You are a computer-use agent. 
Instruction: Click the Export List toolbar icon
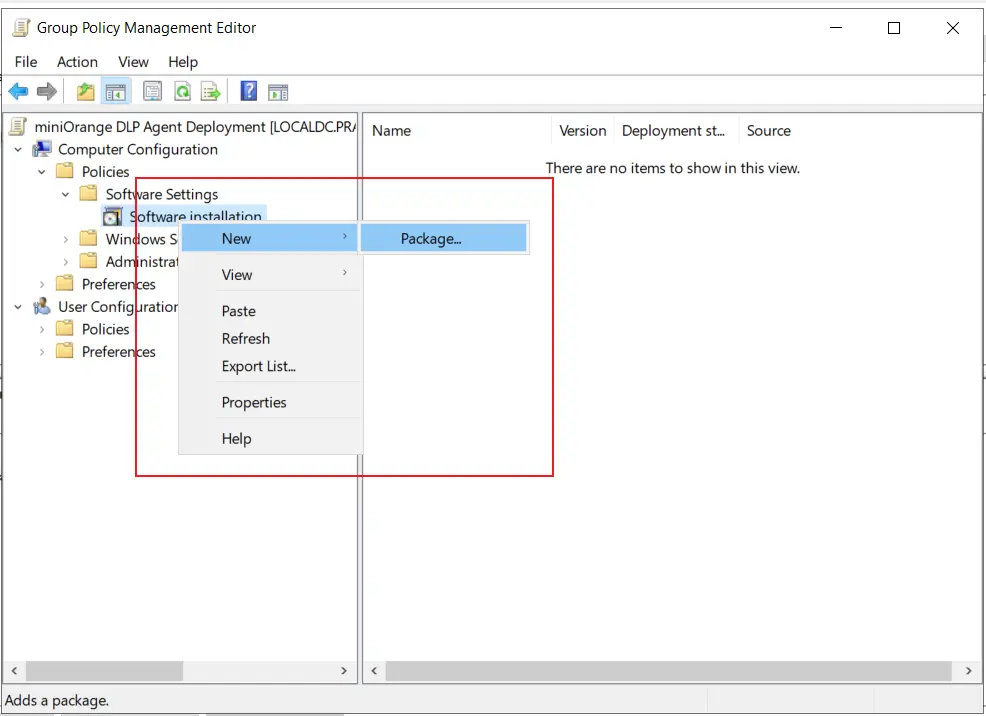210,91
